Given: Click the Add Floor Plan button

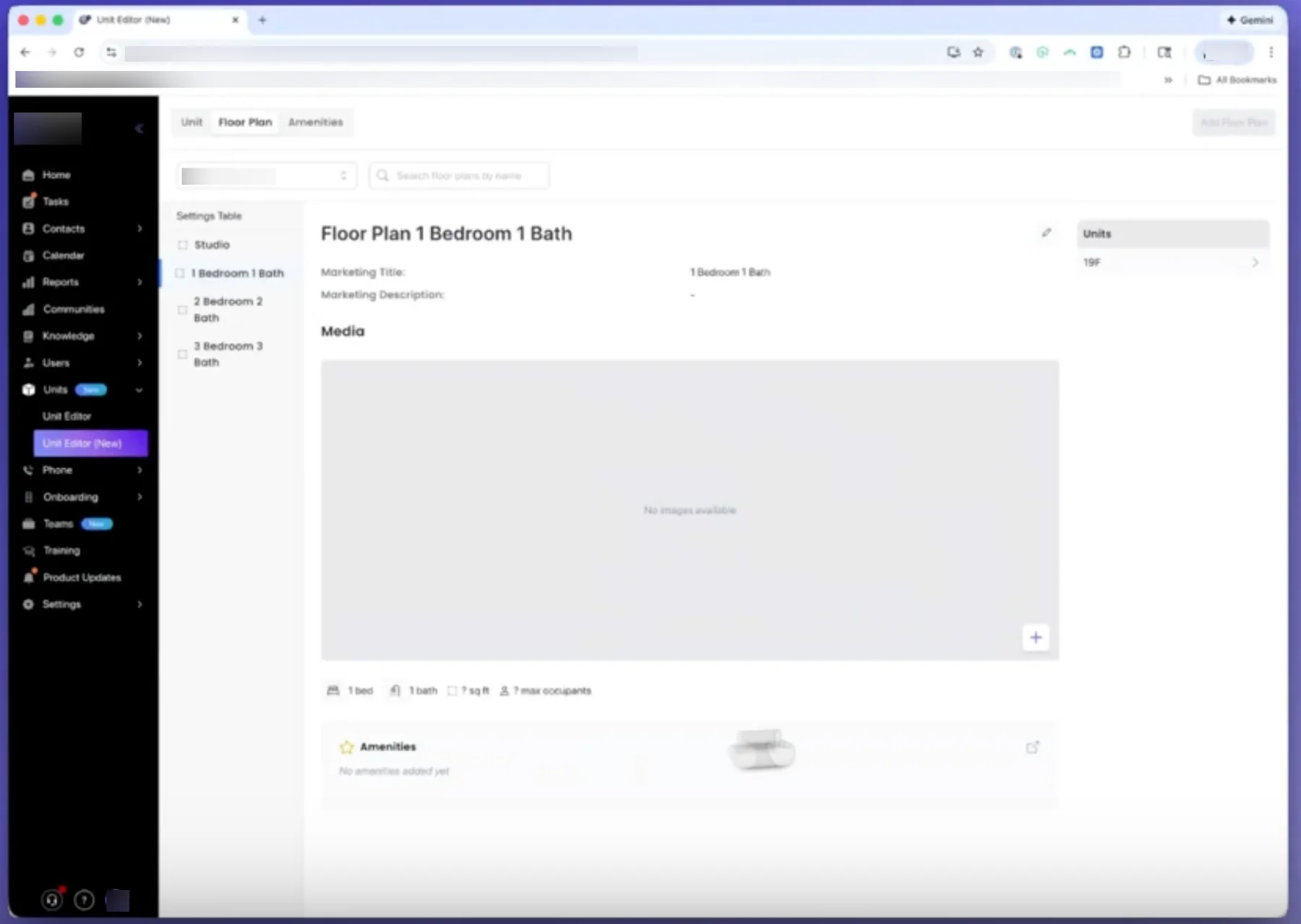Looking at the screenshot, I should click(1234, 123).
